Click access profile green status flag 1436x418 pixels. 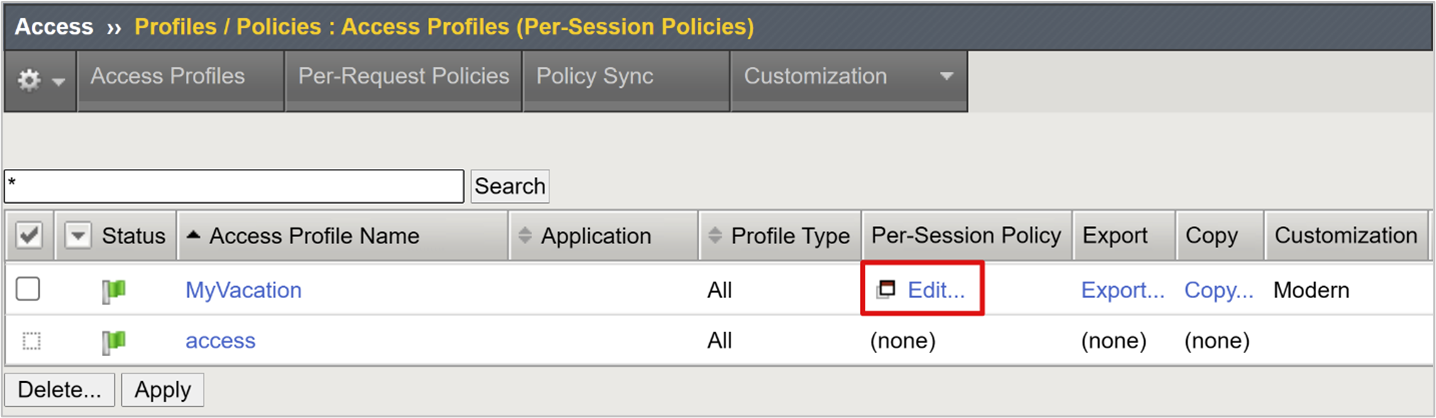click(x=115, y=341)
